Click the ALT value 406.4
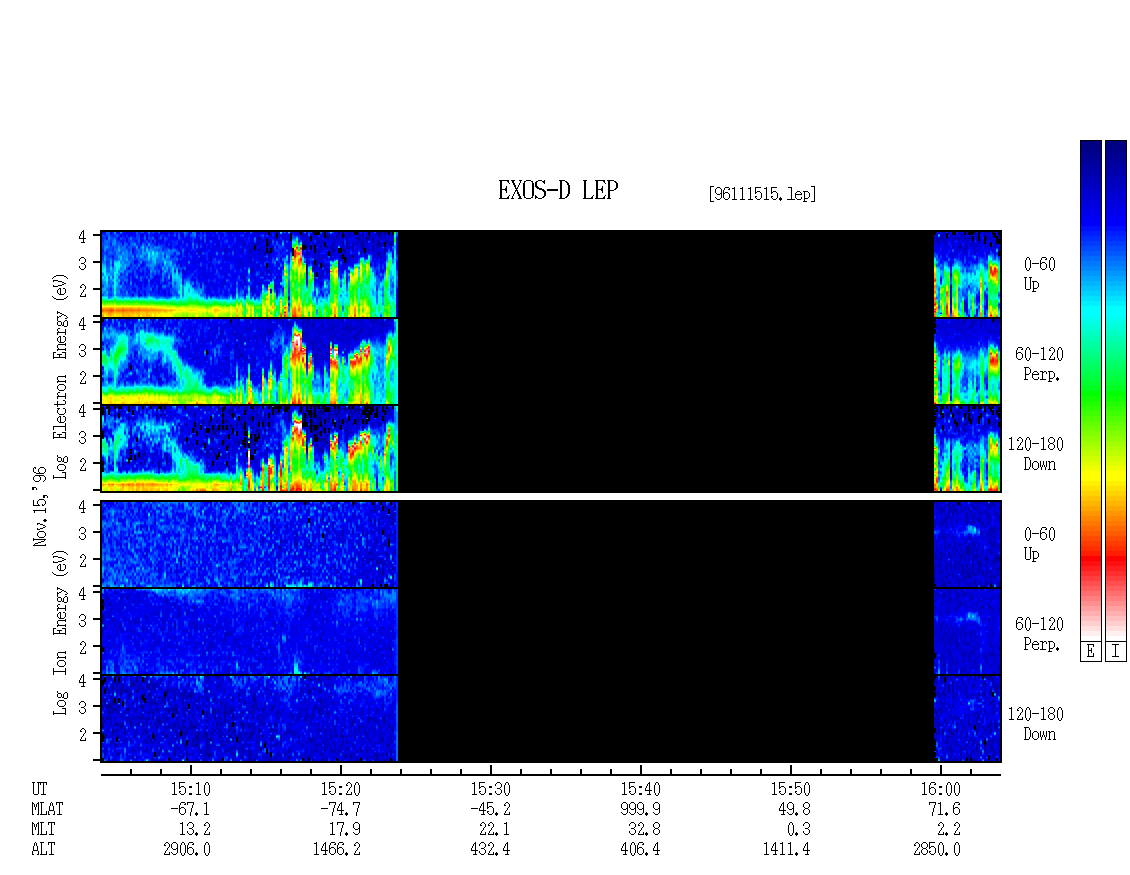This screenshot has width=1130, height=875. click(x=640, y=850)
